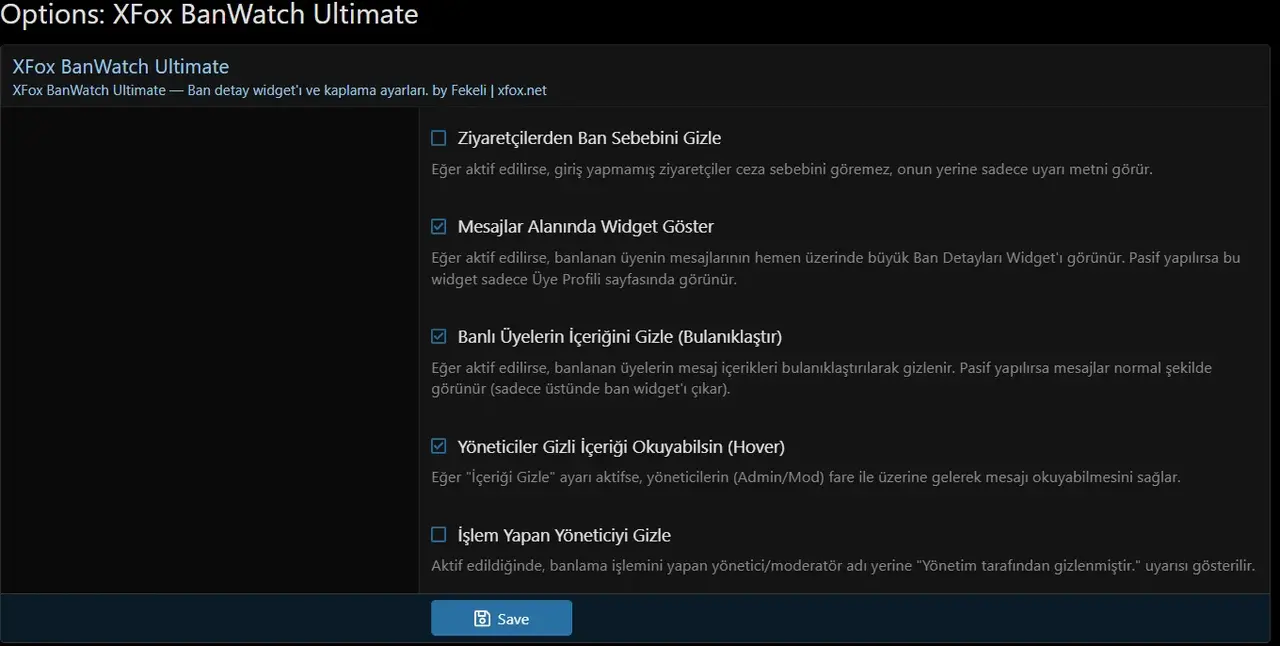Viewport: 1280px width, 646px height.
Task: Untick Yöneticiler Gizli İçeriği Okuyabilsin checkbox
Action: [x=439, y=446]
